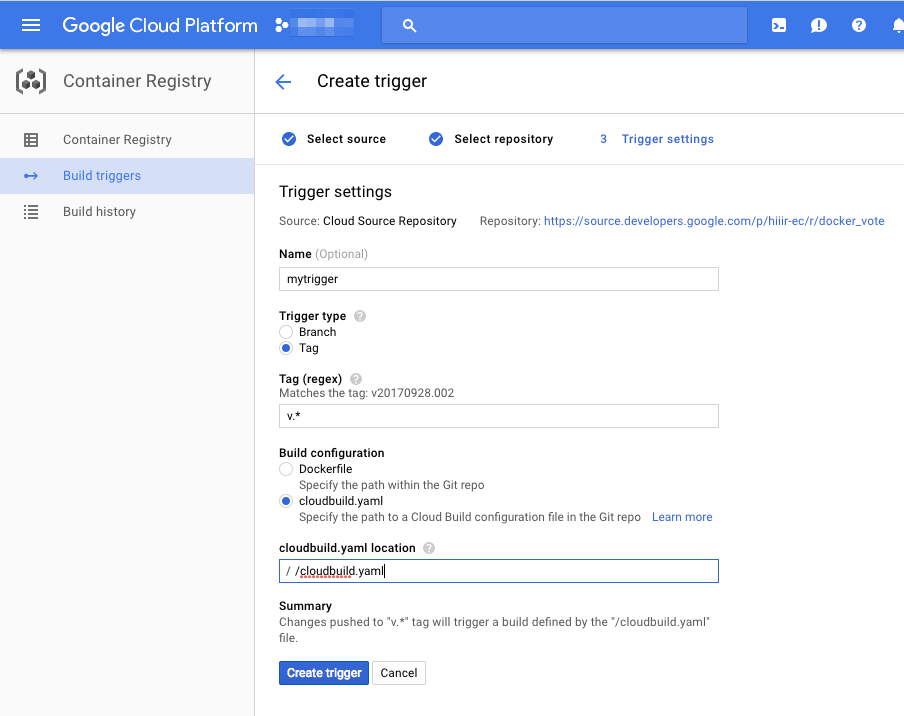Cancel trigger creation

coord(399,673)
